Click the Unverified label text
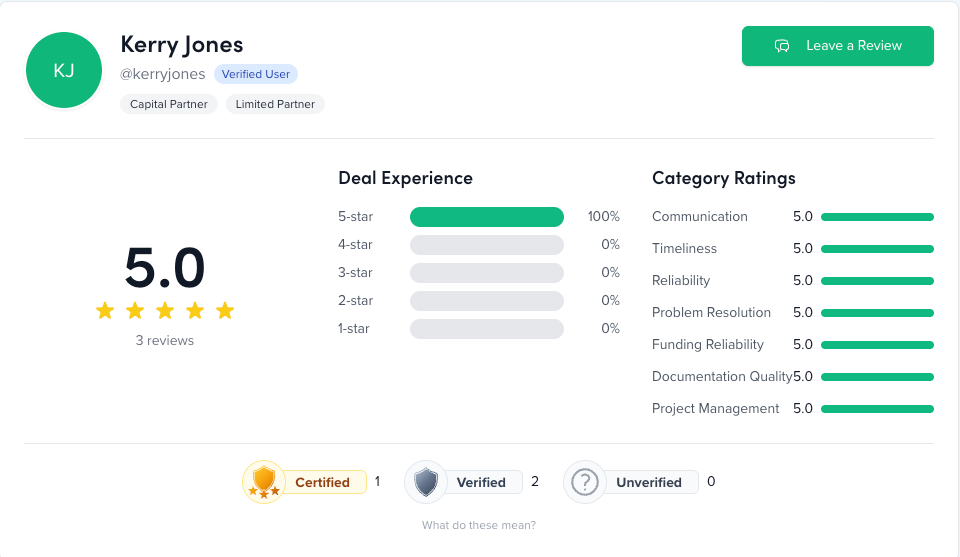Image resolution: width=960 pixels, height=557 pixels. coord(649,482)
